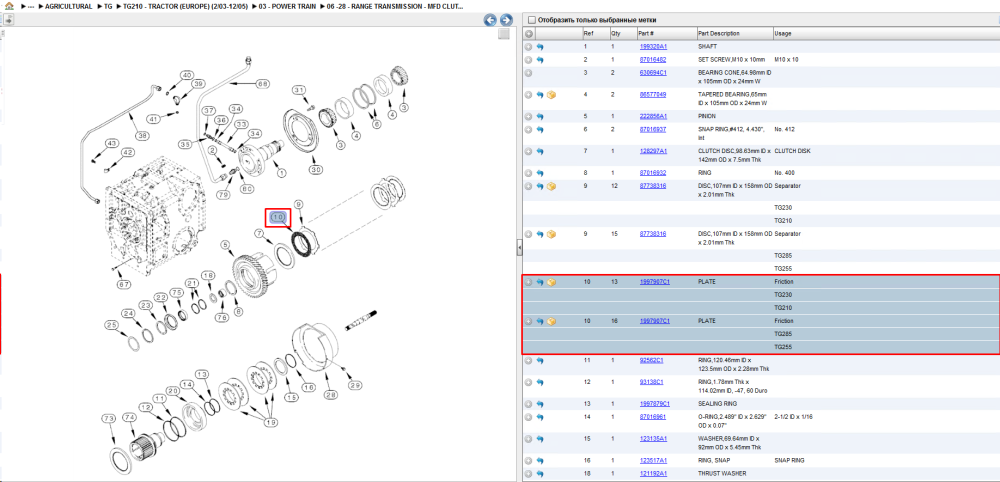This screenshot has width=1000, height=482.
Task: Click blue arrow icon for SNAP RING #412
Action: coord(540,129)
